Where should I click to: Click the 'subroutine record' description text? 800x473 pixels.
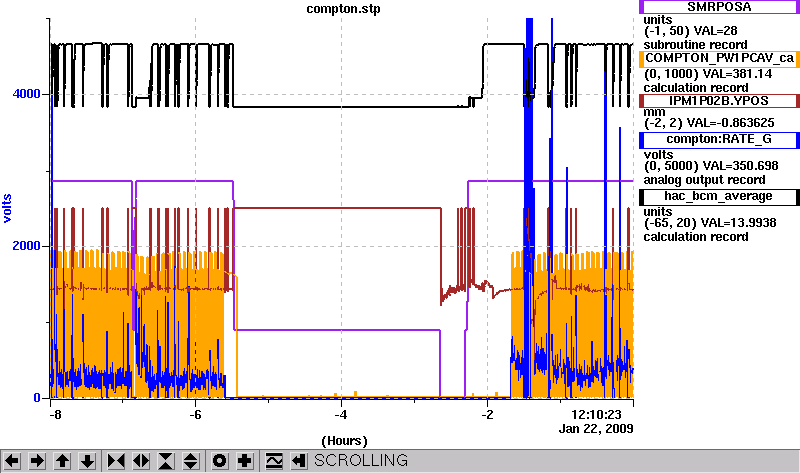tap(695, 45)
